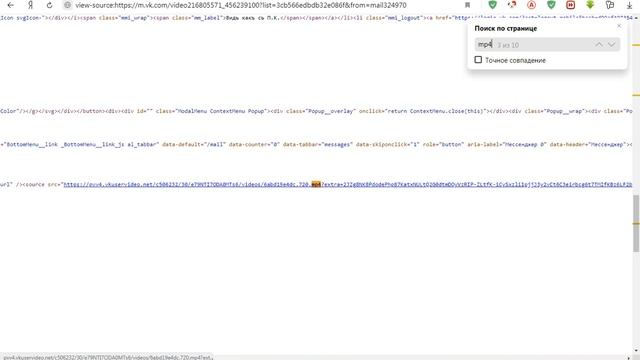This screenshot has width=640, height=360.
Task: Close the page search popup
Action: (619, 26)
